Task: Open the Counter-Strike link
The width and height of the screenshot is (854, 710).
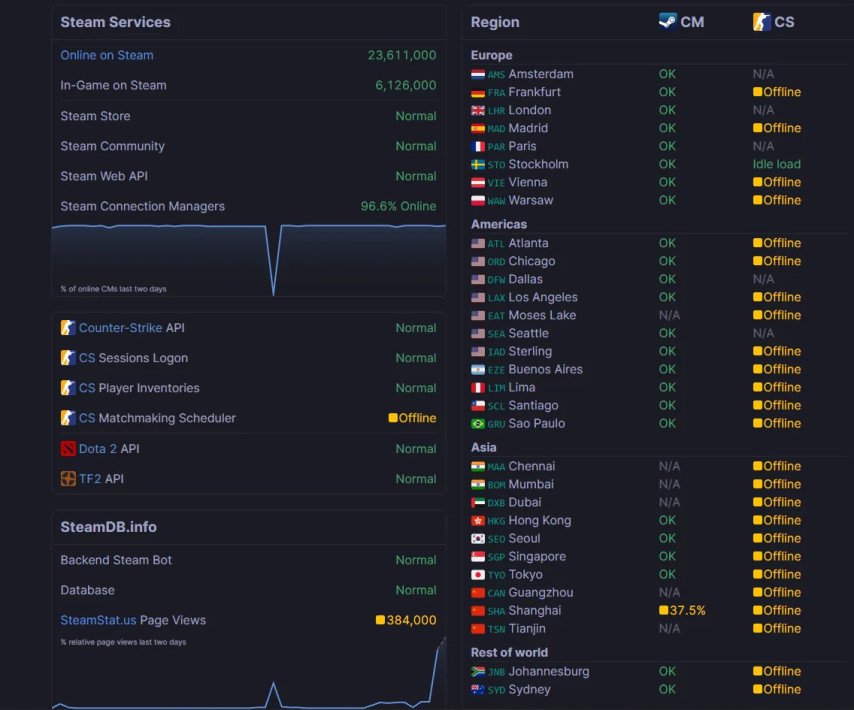Action: [120, 328]
